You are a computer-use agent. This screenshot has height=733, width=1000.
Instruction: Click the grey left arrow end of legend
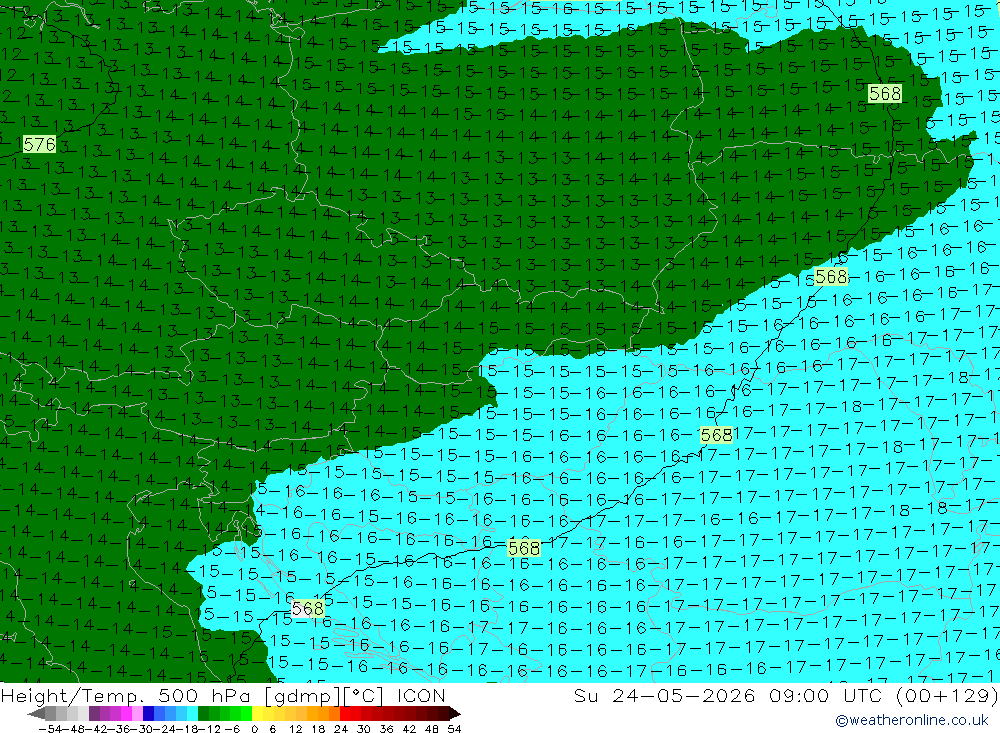pos(36,714)
